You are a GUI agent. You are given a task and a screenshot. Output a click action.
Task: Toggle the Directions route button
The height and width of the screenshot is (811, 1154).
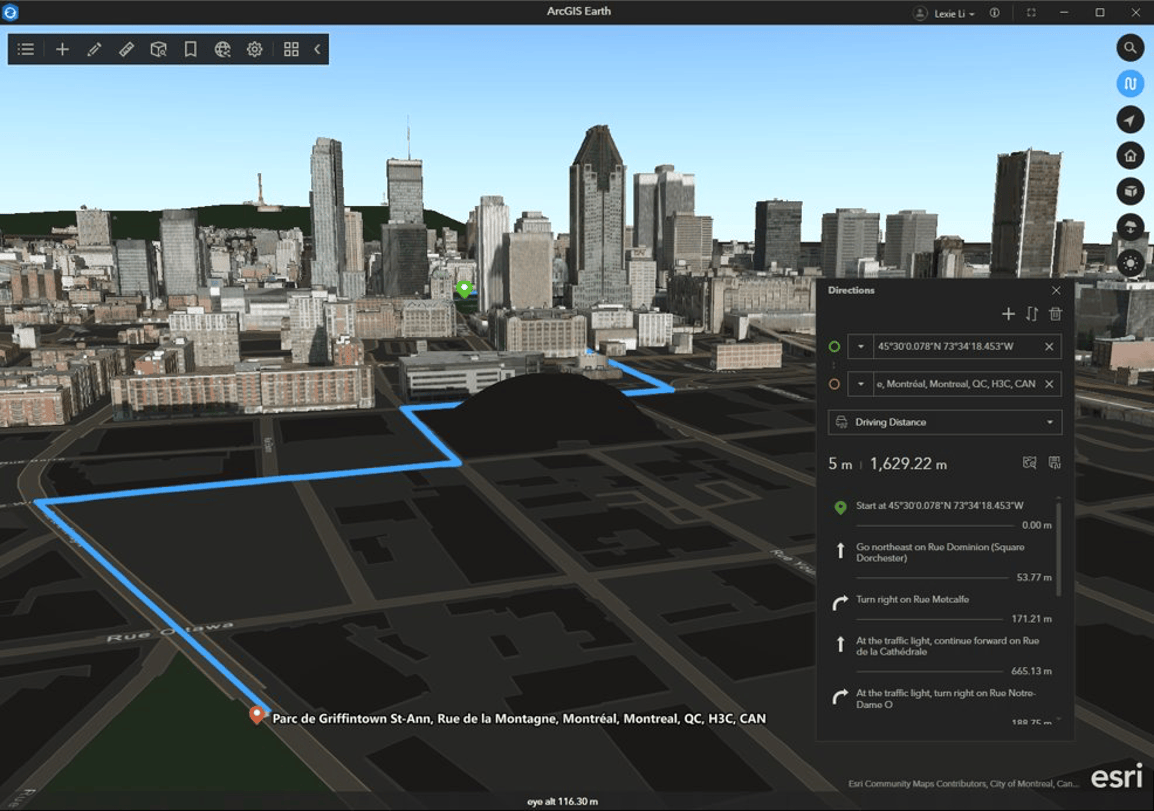tap(1130, 83)
